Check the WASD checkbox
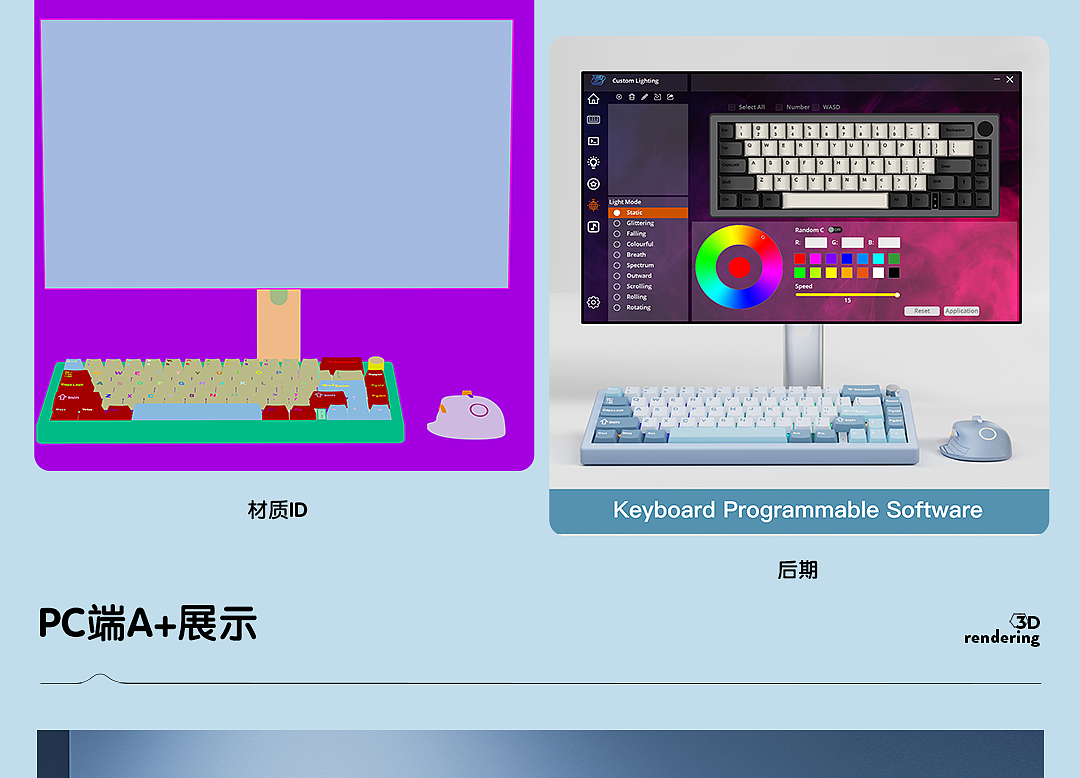The height and width of the screenshot is (778, 1080). 816,107
